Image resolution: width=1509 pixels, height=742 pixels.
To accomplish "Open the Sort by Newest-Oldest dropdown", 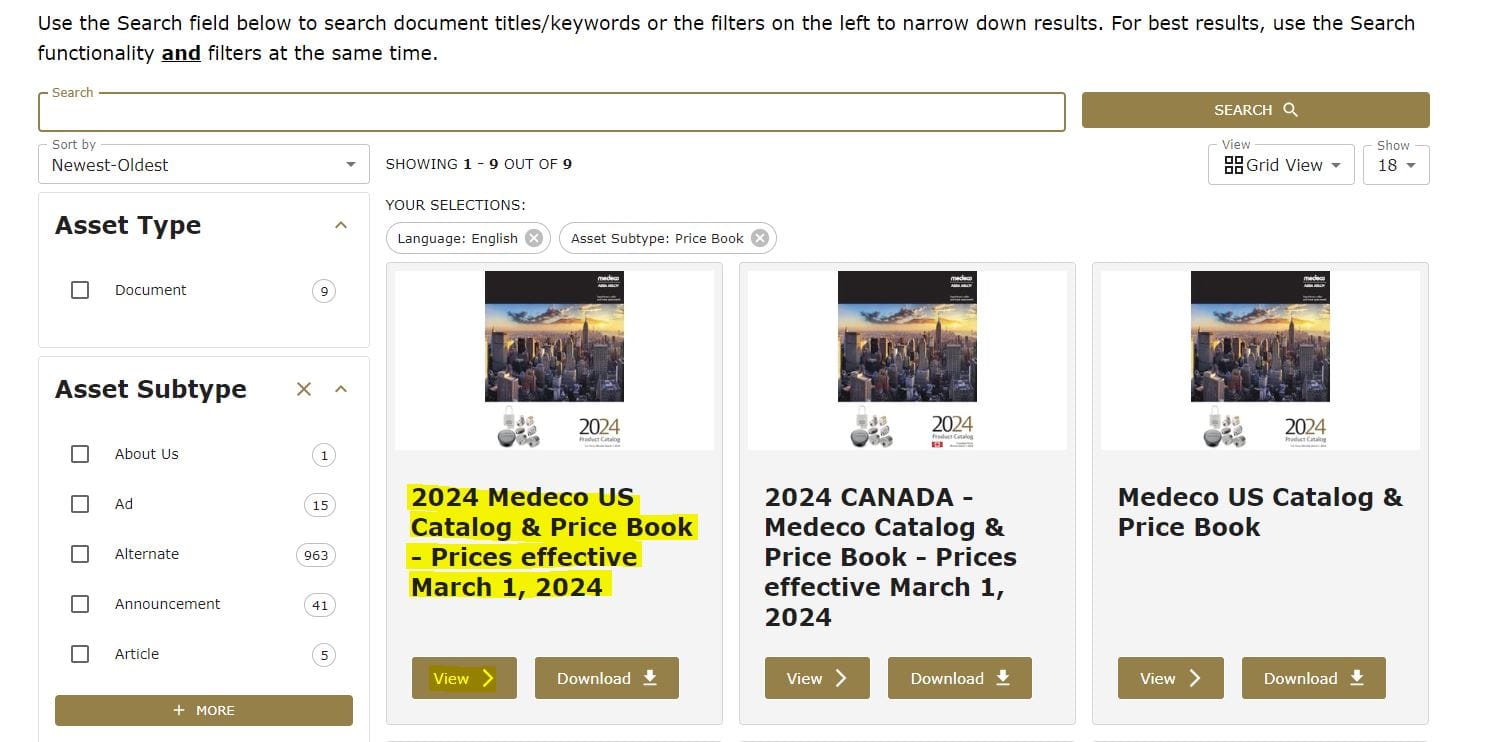I will pos(203,165).
